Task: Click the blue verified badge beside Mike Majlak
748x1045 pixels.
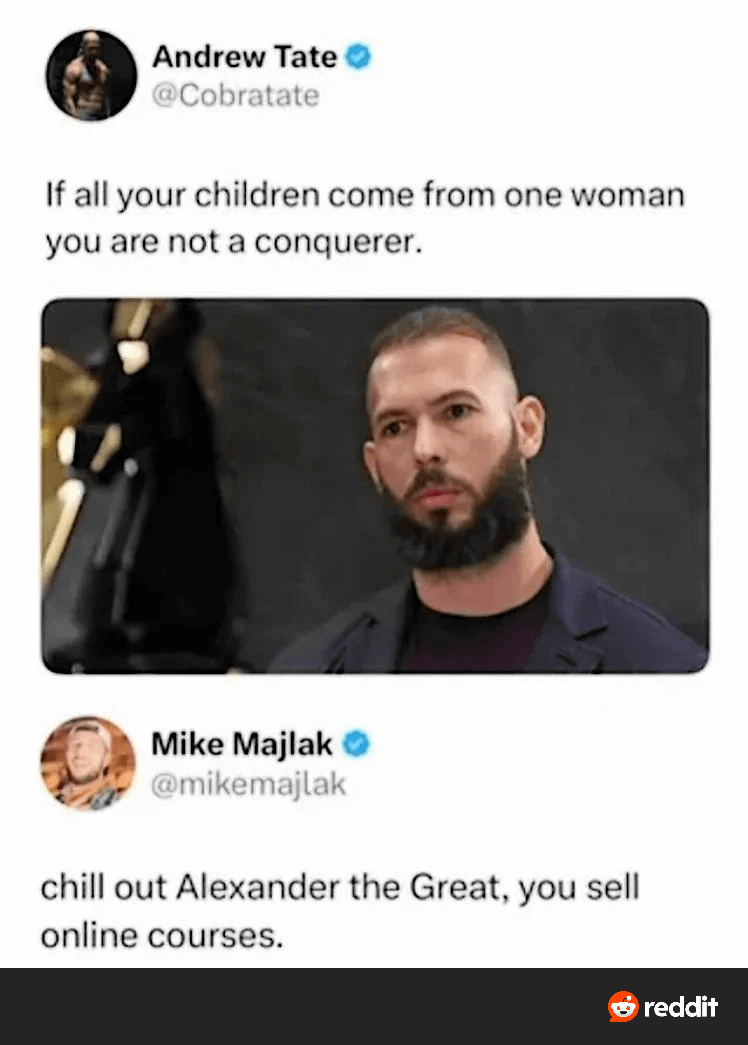Action: pyautogui.click(x=356, y=744)
